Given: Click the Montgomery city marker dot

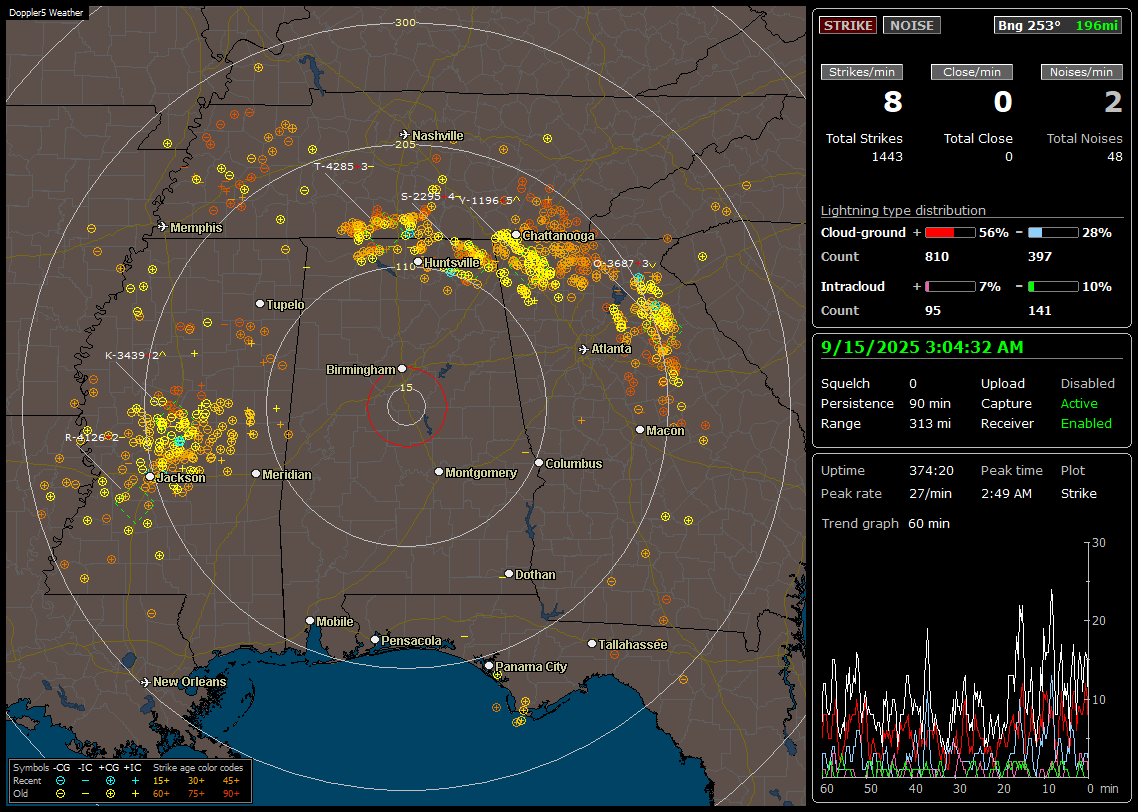Looking at the screenshot, I should (438, 472).
